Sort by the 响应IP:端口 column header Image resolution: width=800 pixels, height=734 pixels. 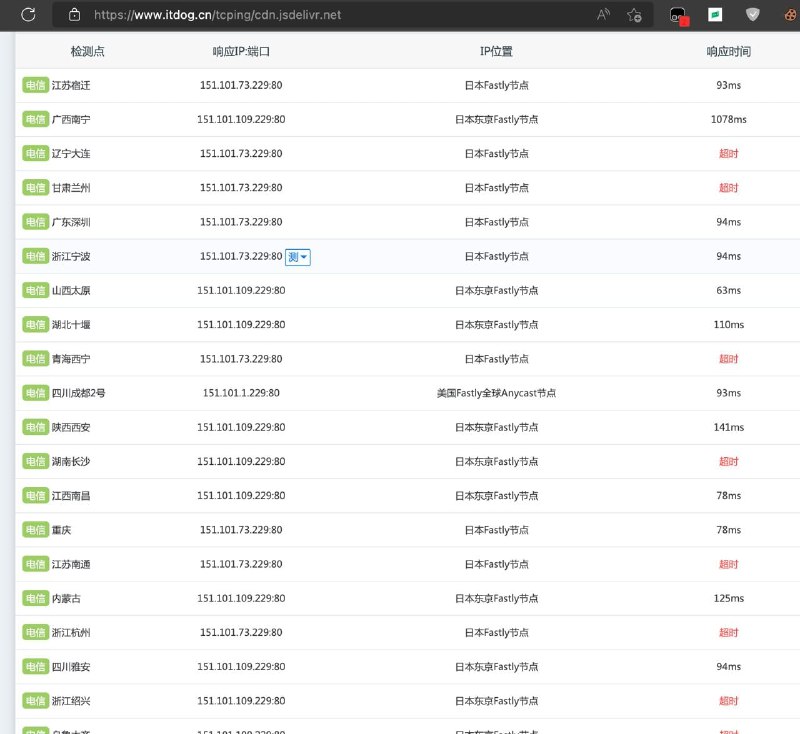[241, 51]
